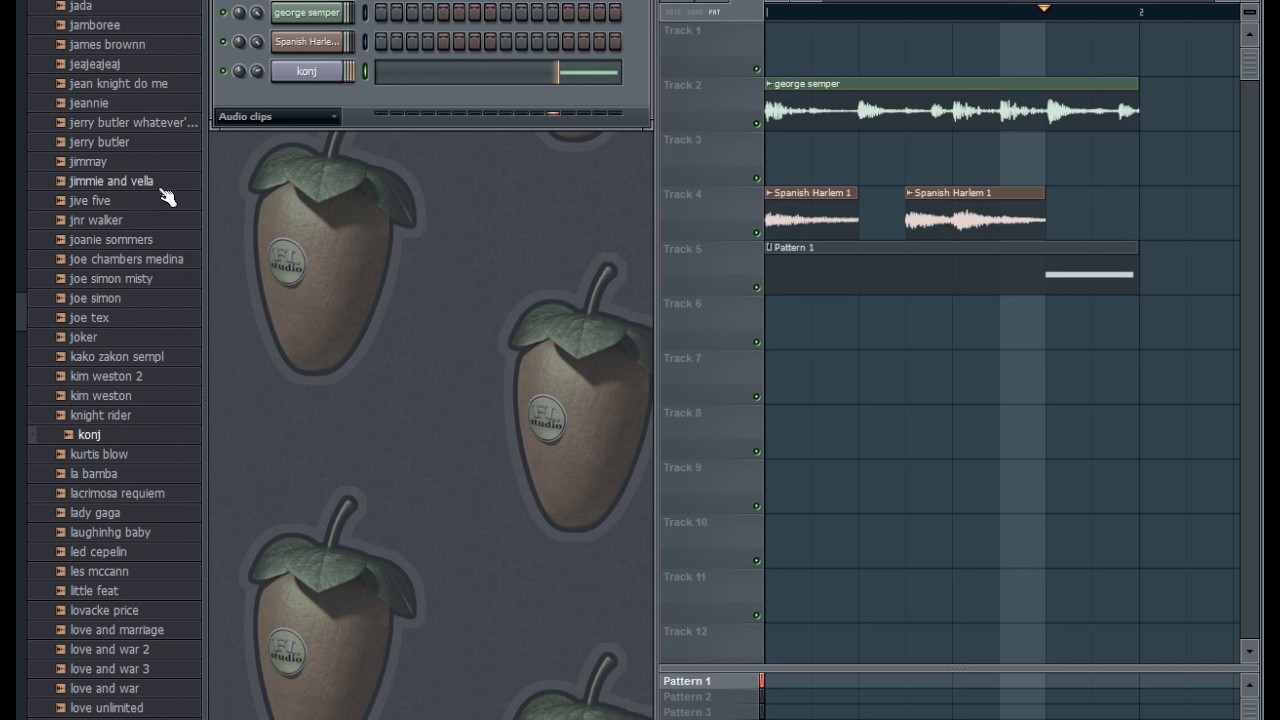Switch to PAT playlist tab
The height and width of the screenshot is (720, 1280).
coord(714,12)
